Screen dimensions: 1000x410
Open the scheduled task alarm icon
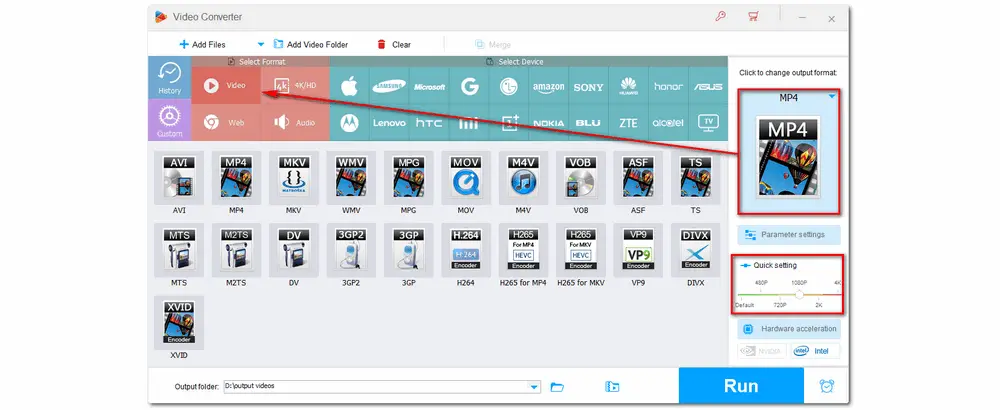pos(827,386)
